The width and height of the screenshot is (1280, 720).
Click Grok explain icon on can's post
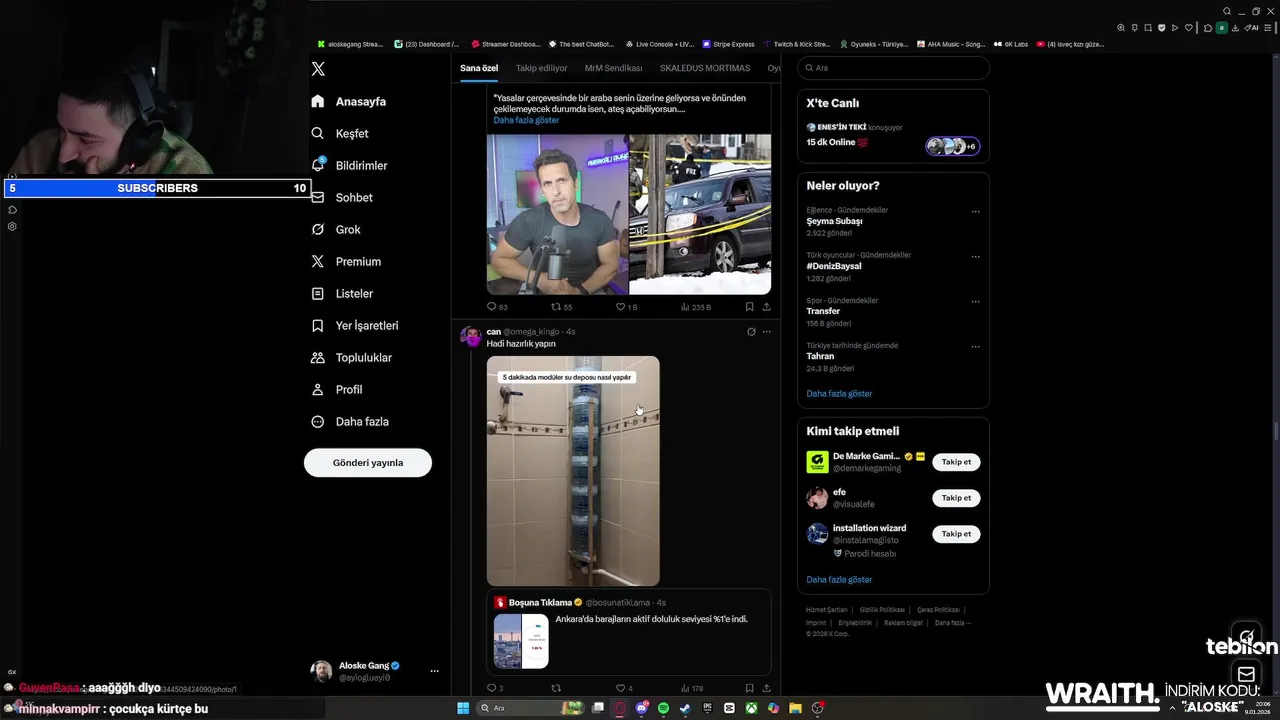pyautogui.click(x=751, y=331)
